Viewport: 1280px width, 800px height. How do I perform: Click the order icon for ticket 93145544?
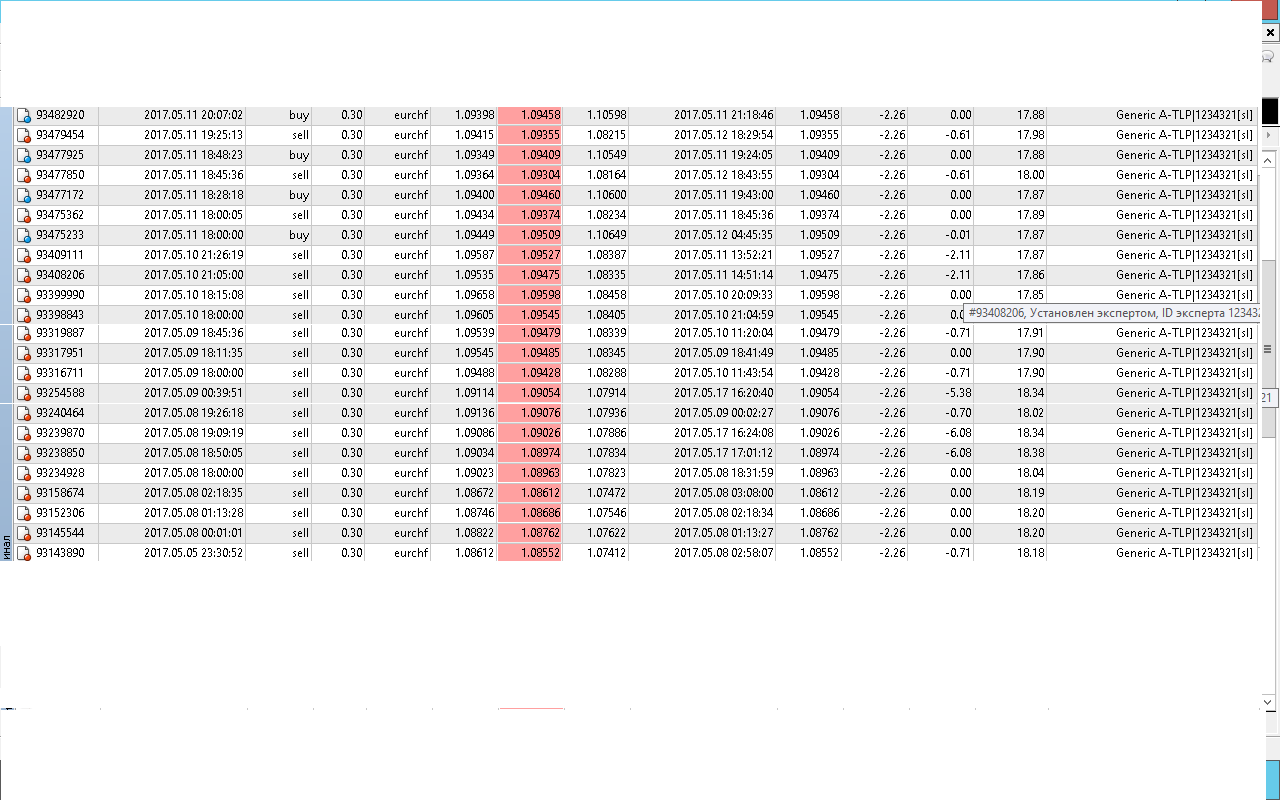click(24, 533)
